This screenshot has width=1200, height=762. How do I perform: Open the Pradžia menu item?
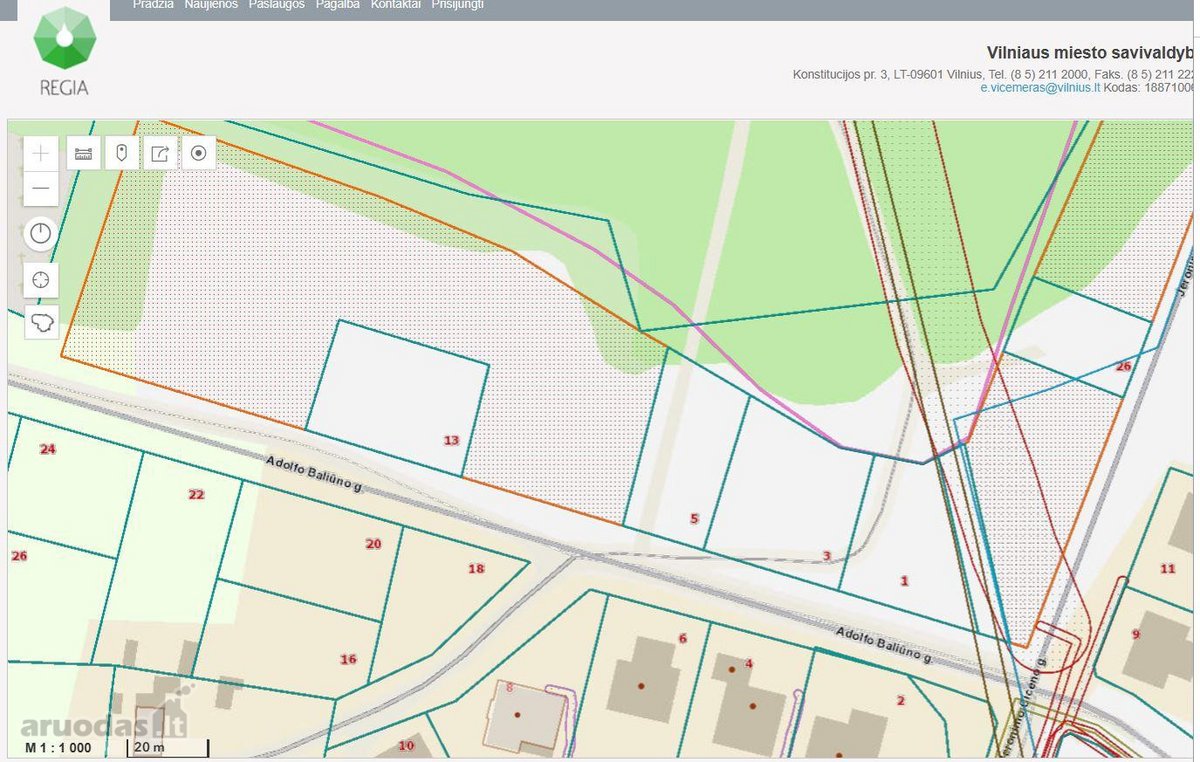[x=153, y=5]
